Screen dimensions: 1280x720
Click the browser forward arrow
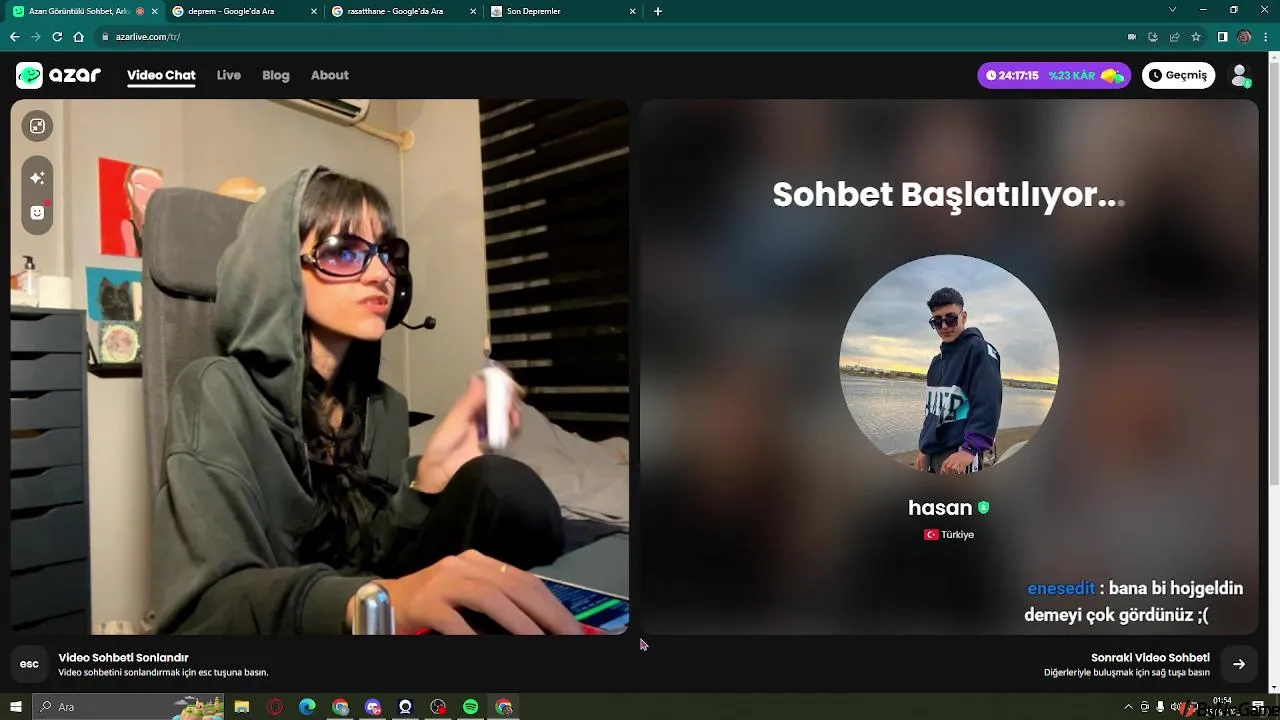36,37
